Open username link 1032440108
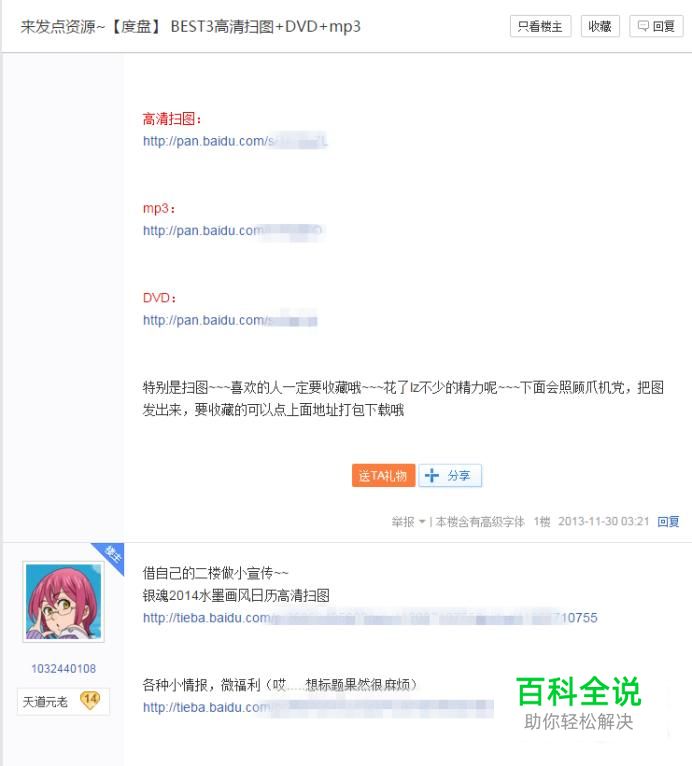The height and width of the screenshot is (766, 692). (63, 669)
